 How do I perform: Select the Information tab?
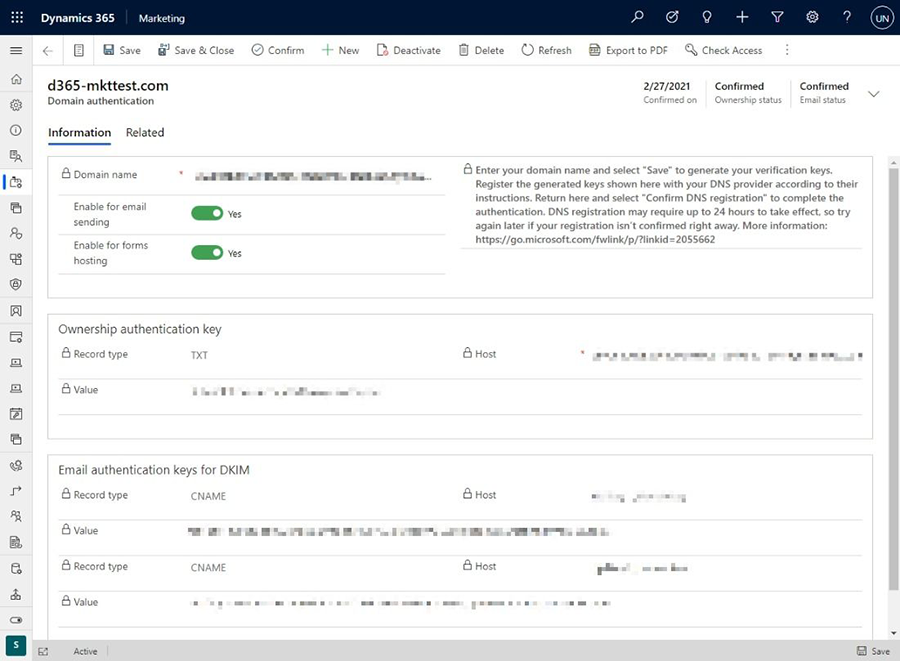point(79,132)
